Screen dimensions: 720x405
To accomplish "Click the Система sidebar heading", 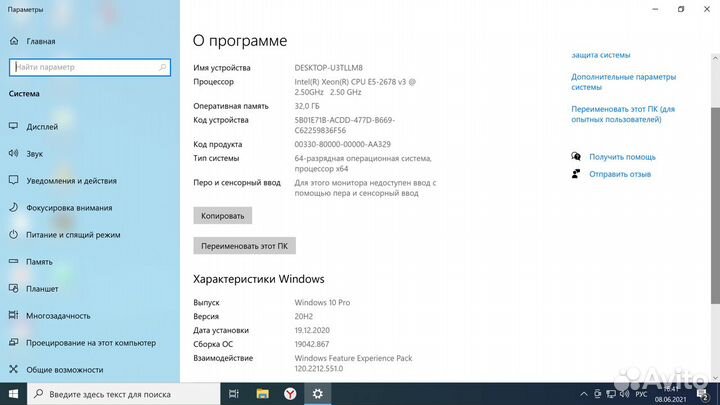I will (x=24, y=94).
